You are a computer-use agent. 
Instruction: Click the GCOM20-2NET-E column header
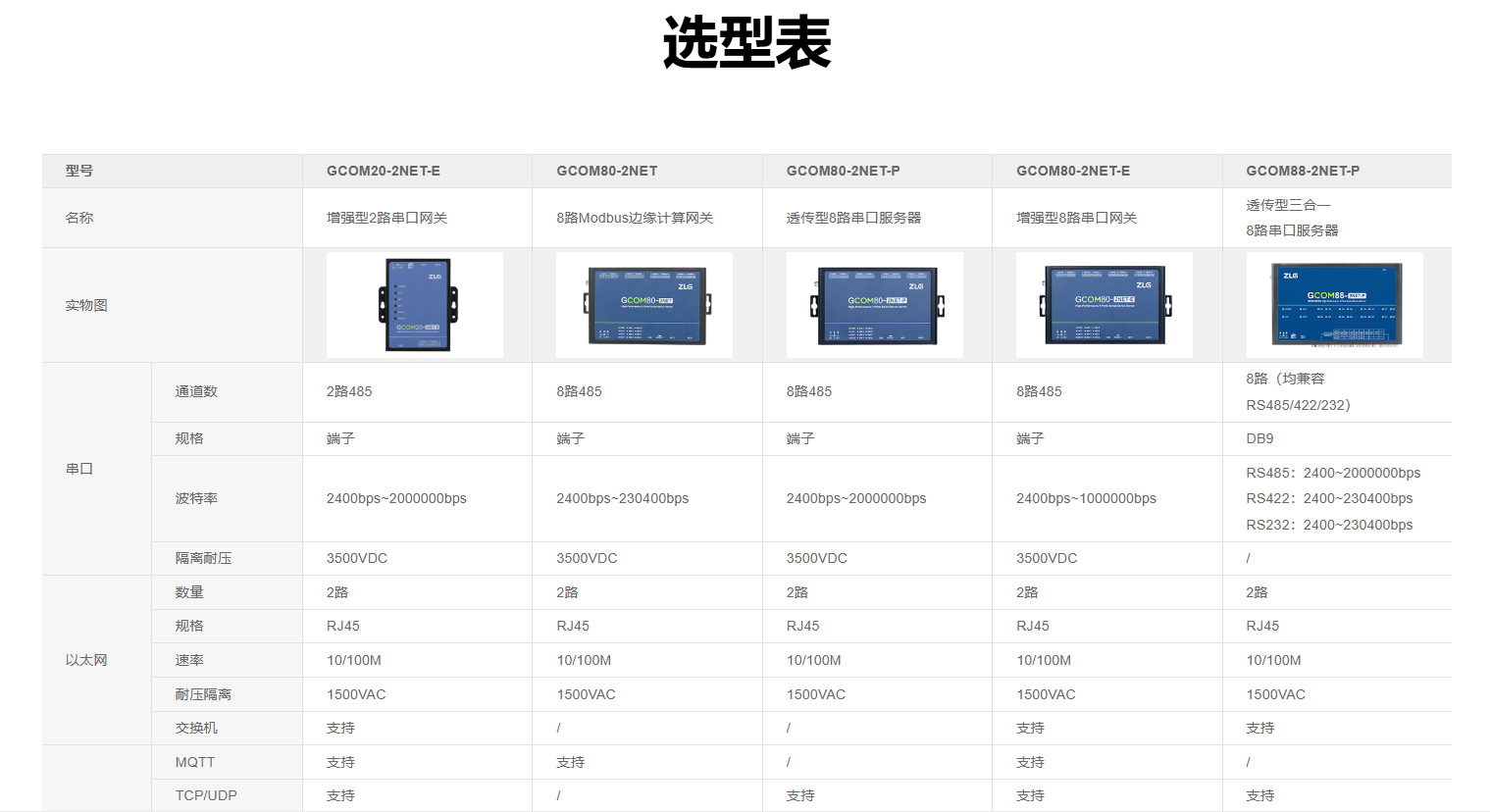[x=384, y=171]
